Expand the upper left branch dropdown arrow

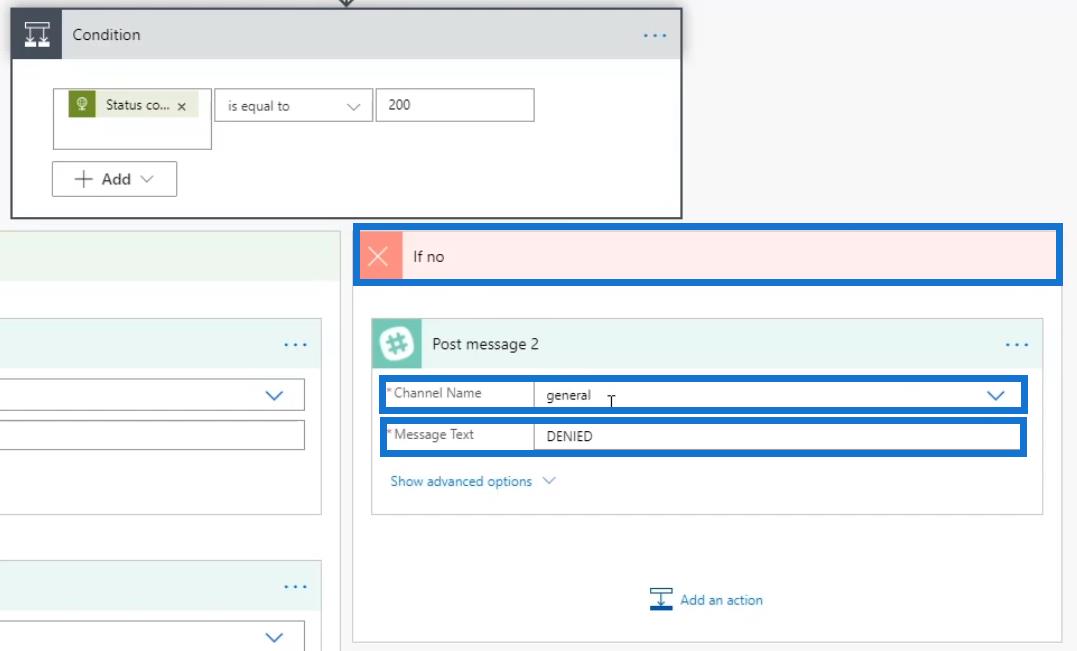274,396
